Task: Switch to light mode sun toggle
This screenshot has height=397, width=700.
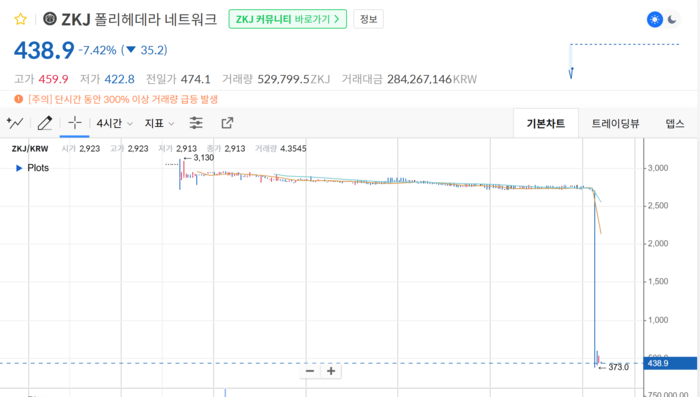Action: click(654, 20)
